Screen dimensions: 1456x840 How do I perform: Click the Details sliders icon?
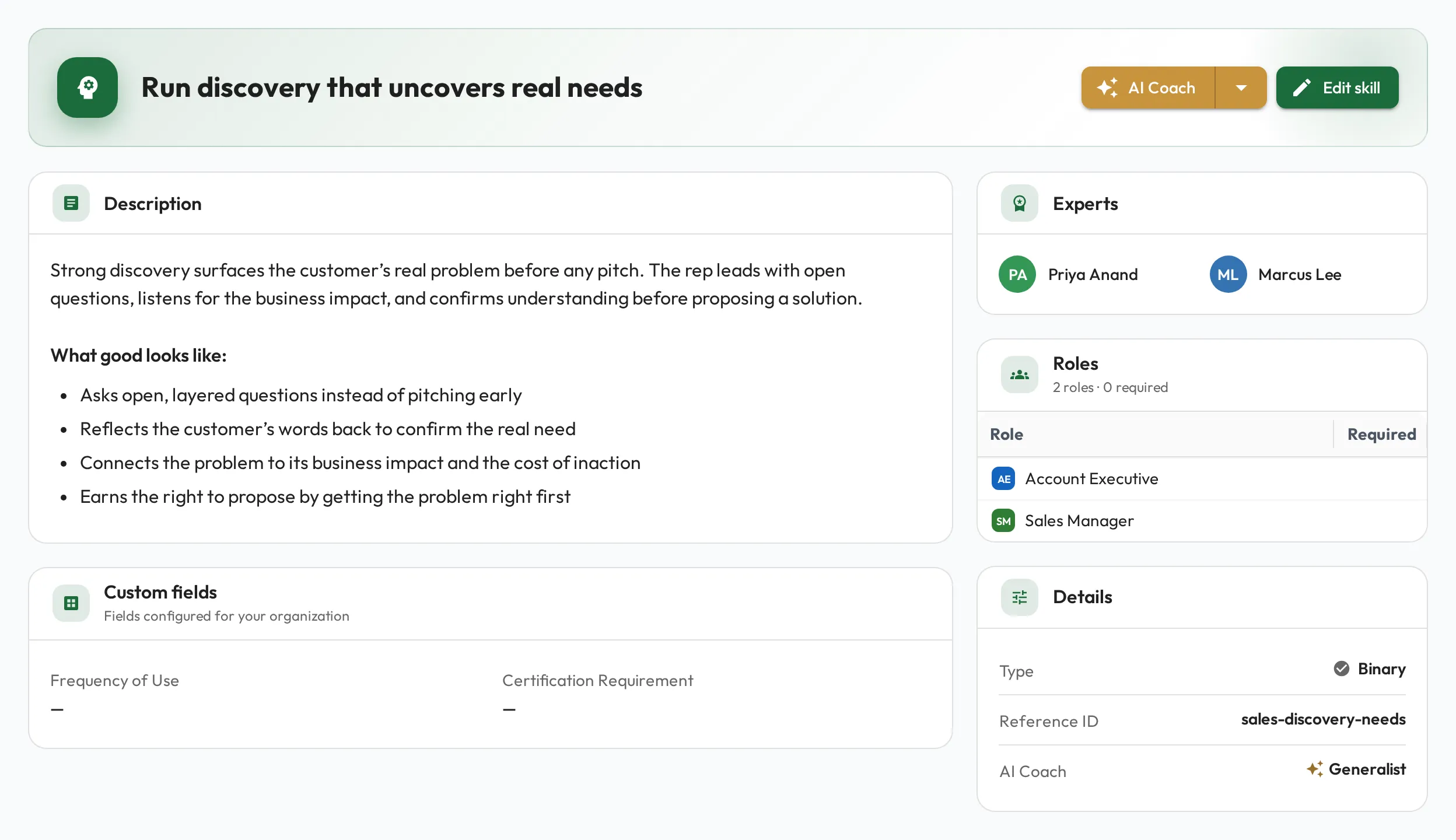click(x=1020, y=597)
